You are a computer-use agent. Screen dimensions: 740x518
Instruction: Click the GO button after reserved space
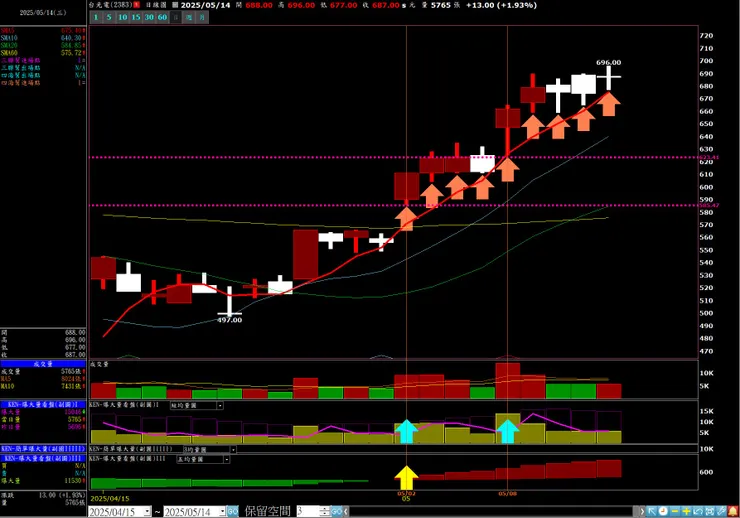point(336,511)
